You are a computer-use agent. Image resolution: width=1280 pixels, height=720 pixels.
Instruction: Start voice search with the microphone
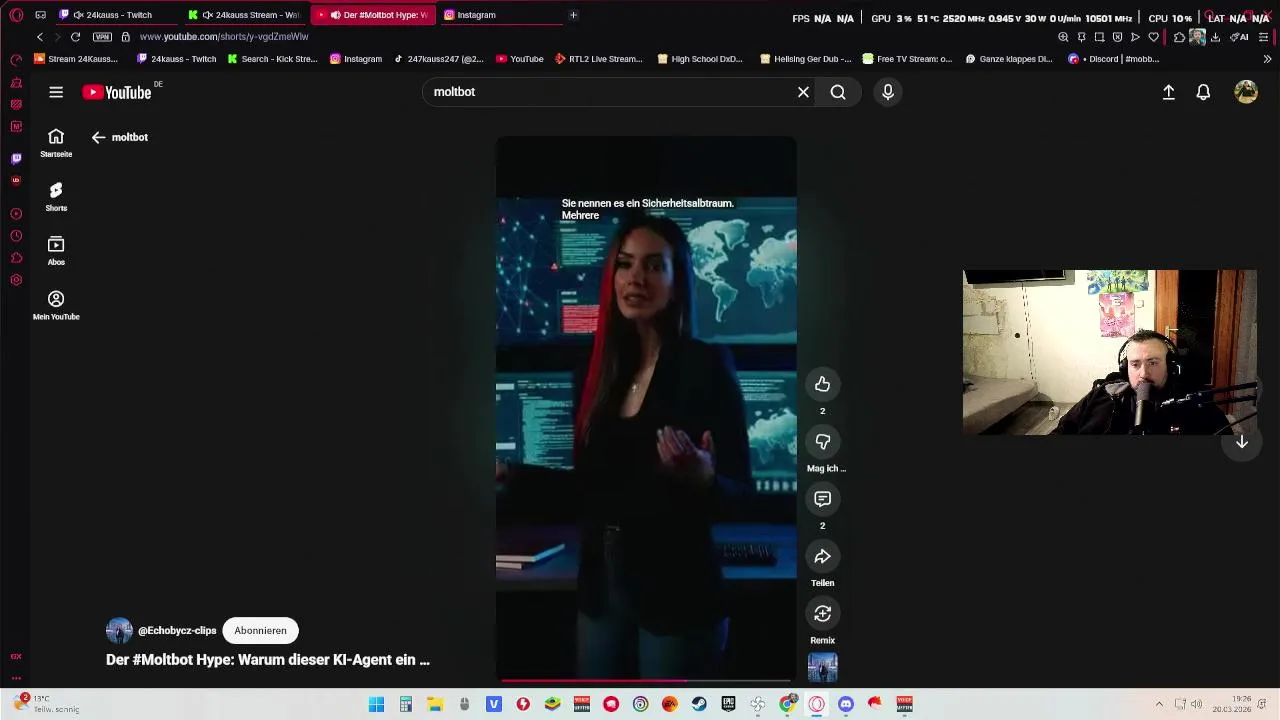tap(888, 92)
